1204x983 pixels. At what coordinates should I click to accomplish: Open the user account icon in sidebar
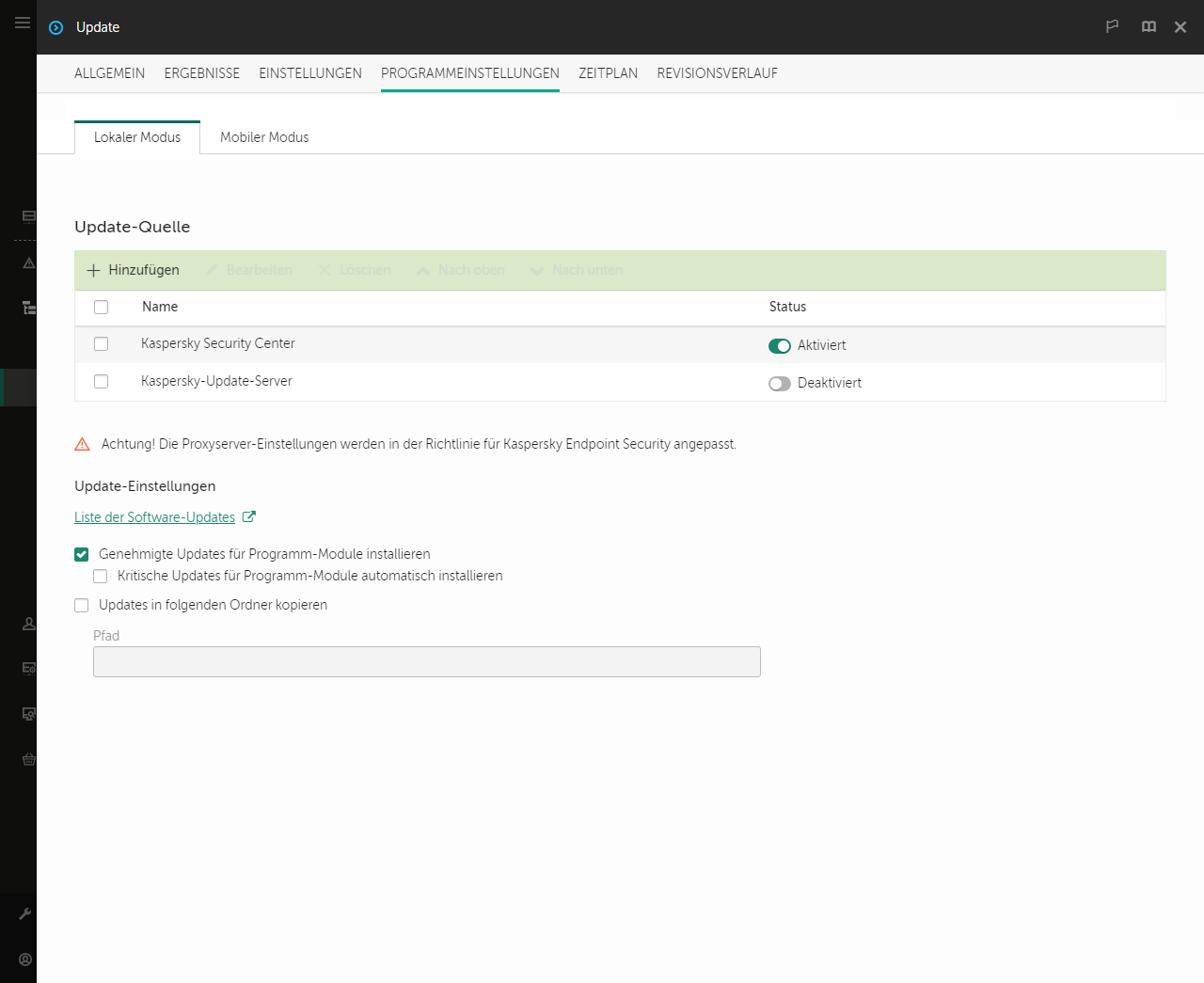pyautogui.click(x=25, y=959)
